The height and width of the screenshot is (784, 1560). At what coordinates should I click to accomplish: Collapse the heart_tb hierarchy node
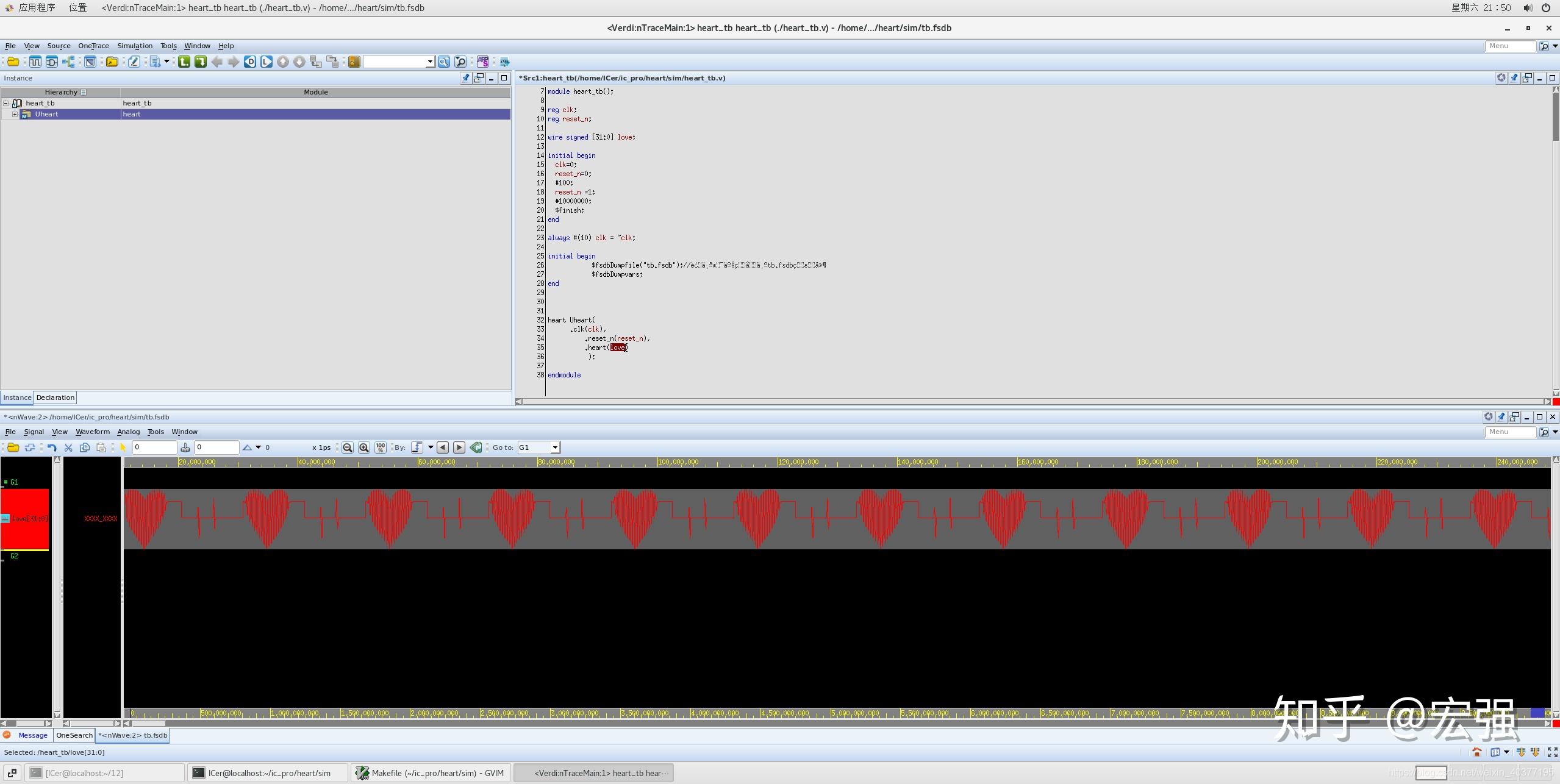click(x=6, y=103)
